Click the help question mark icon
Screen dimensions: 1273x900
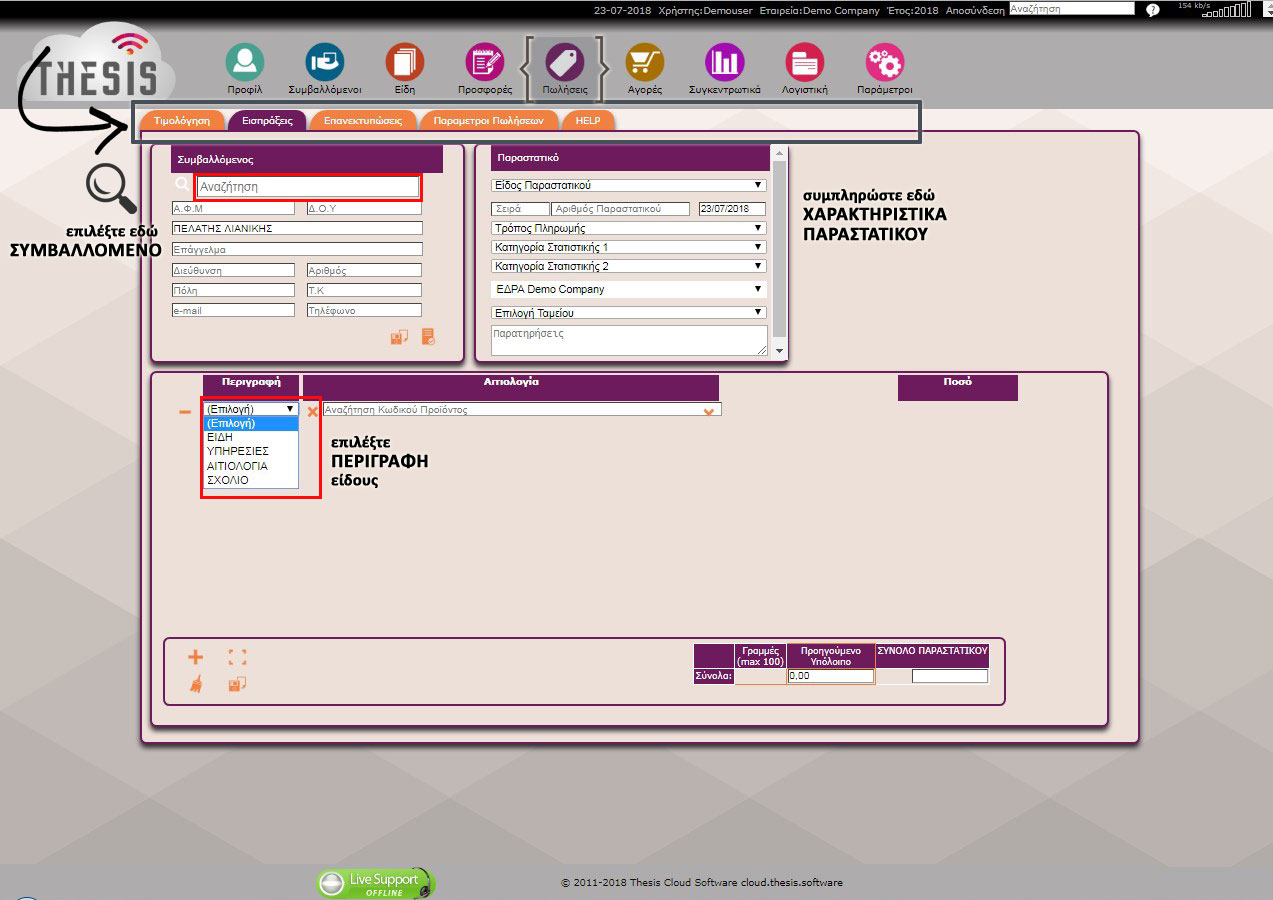click(x=1152, y=10)
